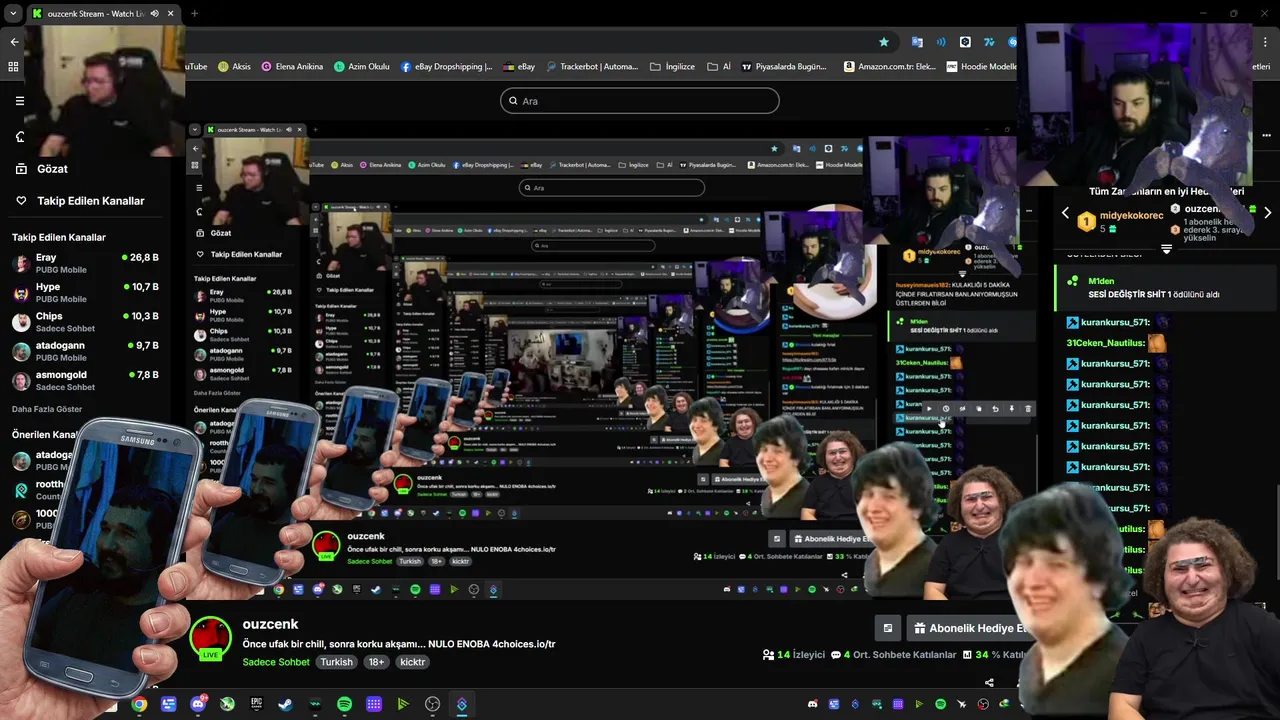
Task: Click the bookmark star in address bar
Action: [884, 42]
